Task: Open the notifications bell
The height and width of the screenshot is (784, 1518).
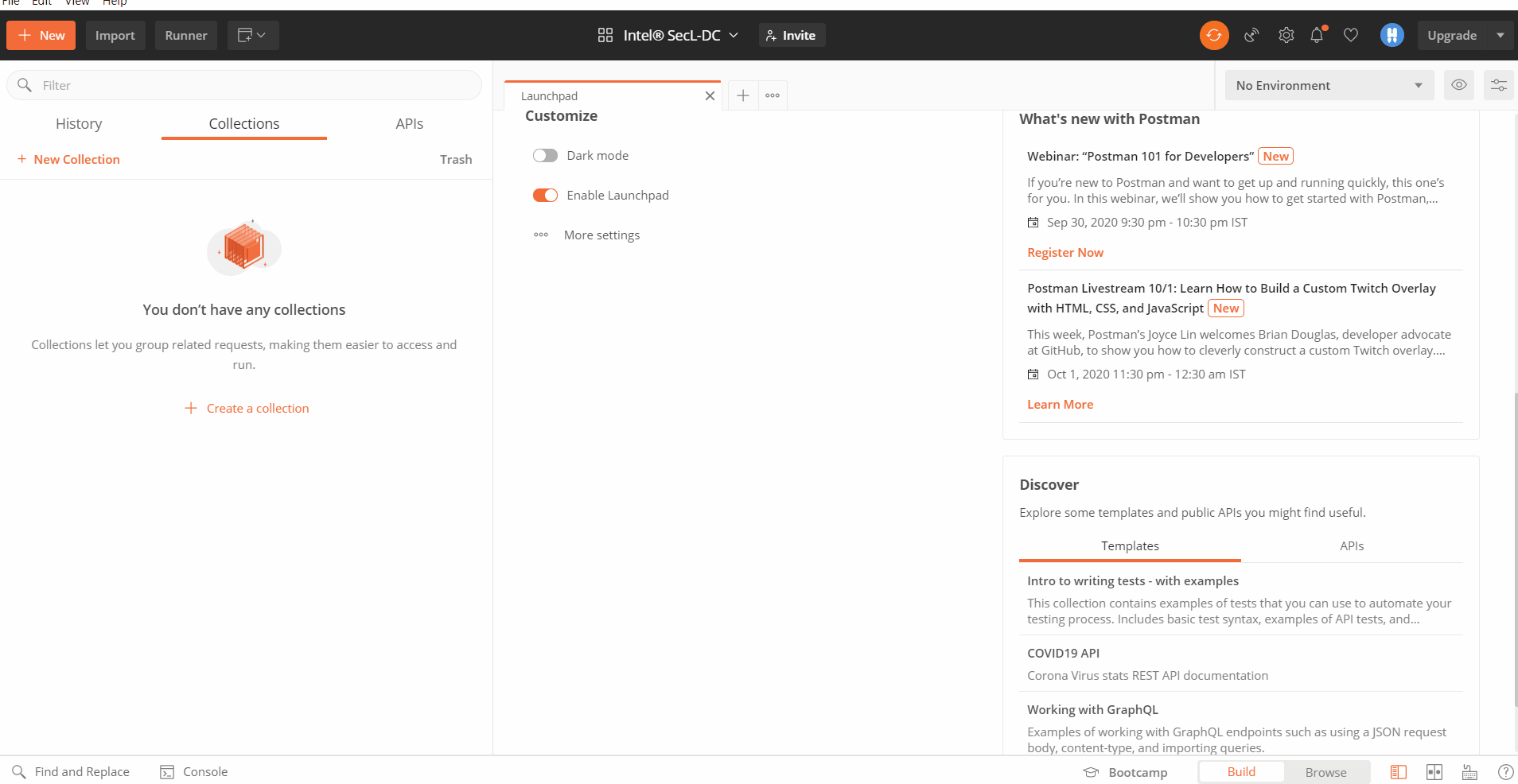Action: pos(1317,35)
